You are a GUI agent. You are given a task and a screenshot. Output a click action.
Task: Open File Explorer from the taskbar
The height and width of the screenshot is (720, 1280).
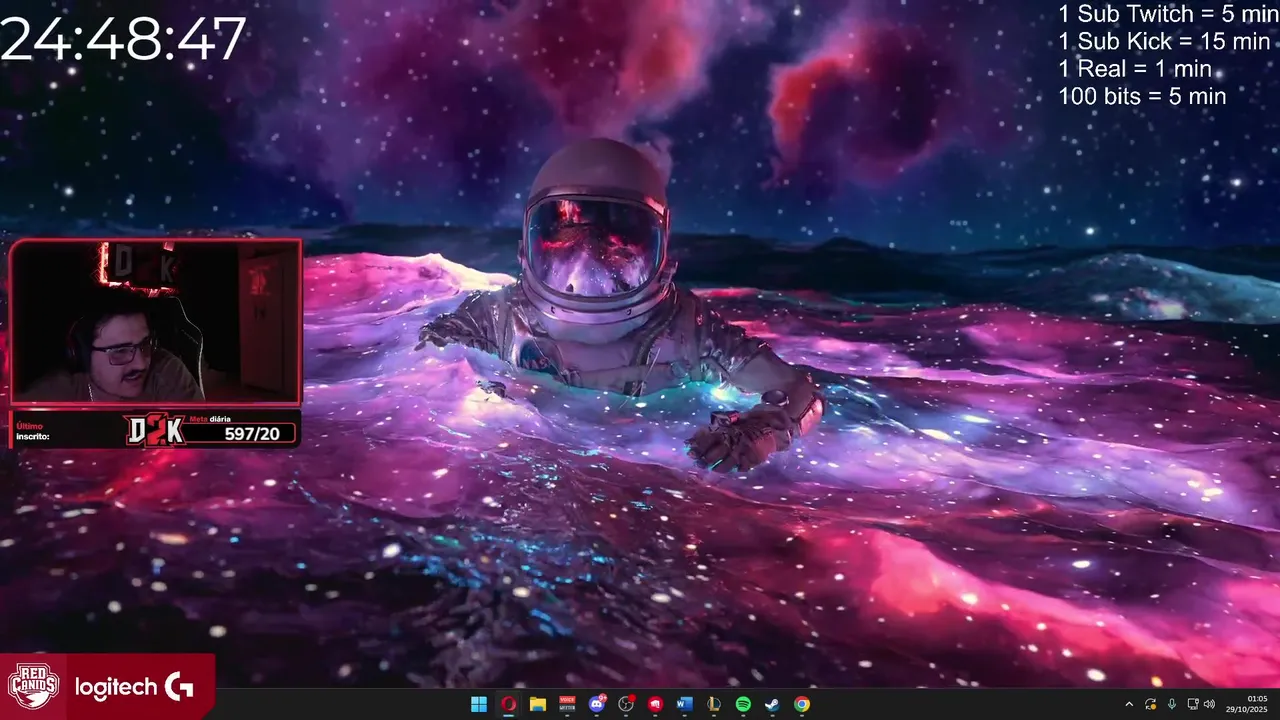537,704
